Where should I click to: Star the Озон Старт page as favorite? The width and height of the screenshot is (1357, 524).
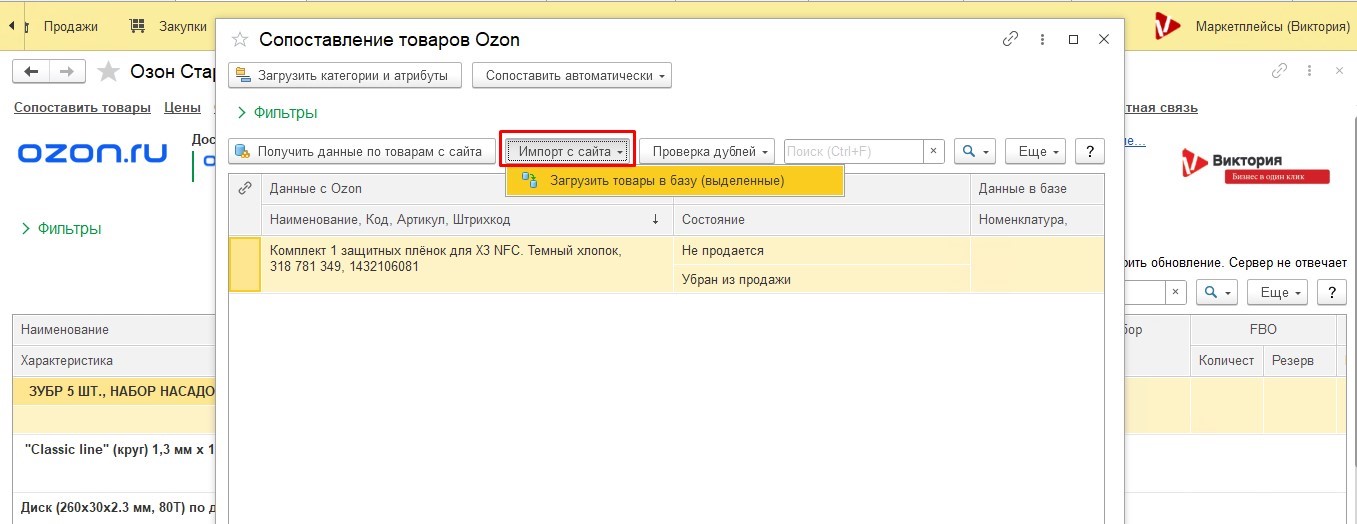pyautogui.click(x=108, y=71)
